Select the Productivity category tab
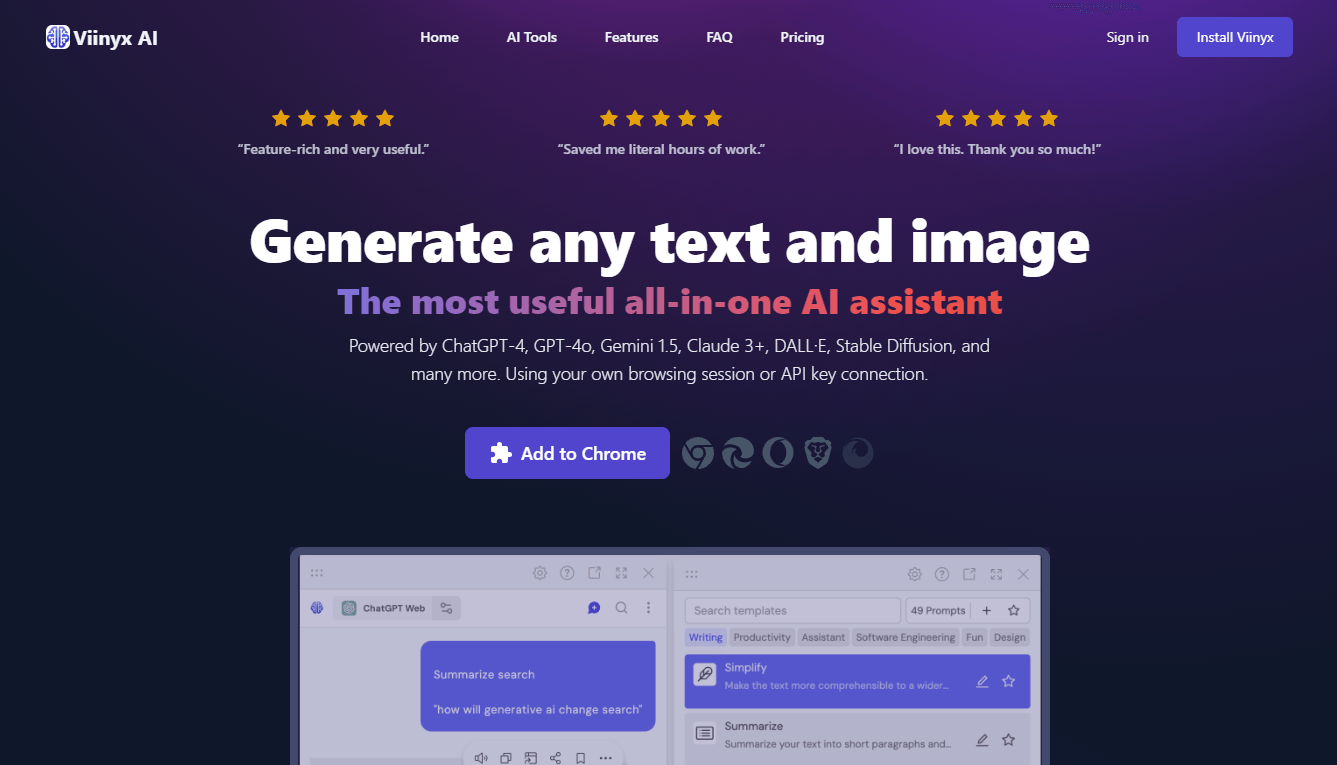 coord(762,637)
